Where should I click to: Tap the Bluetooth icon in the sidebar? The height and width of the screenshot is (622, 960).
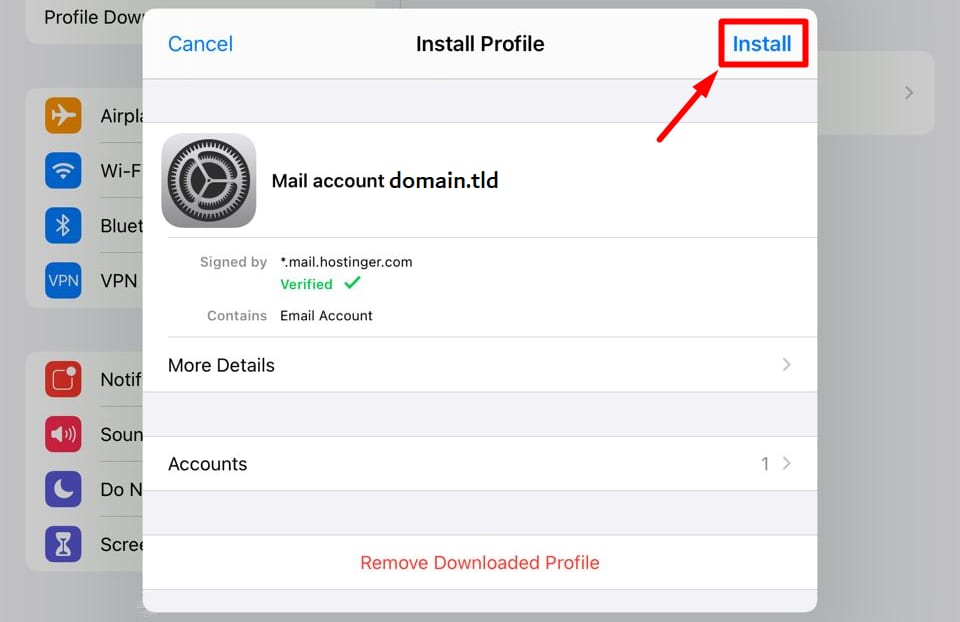click(63, 225)
